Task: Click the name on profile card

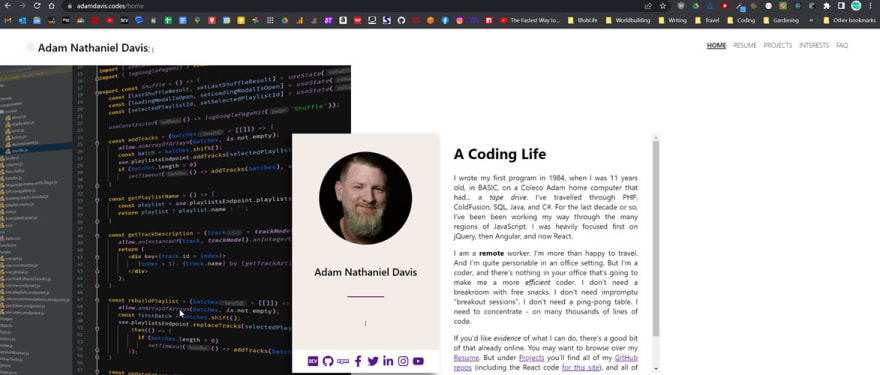Action: click(365, 272)
